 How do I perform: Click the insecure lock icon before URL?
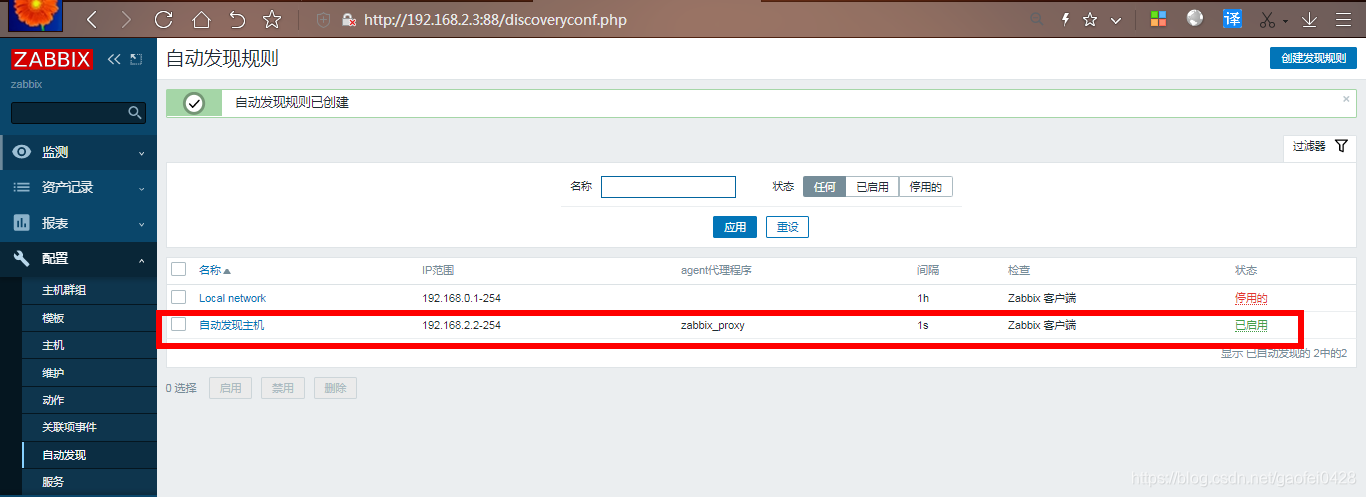click(x=349, y=19)
